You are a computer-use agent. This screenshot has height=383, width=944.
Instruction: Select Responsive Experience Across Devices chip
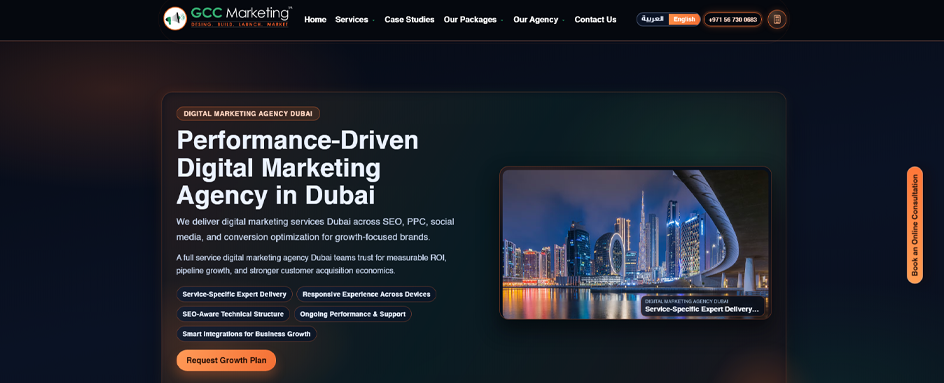coord(366,294)
